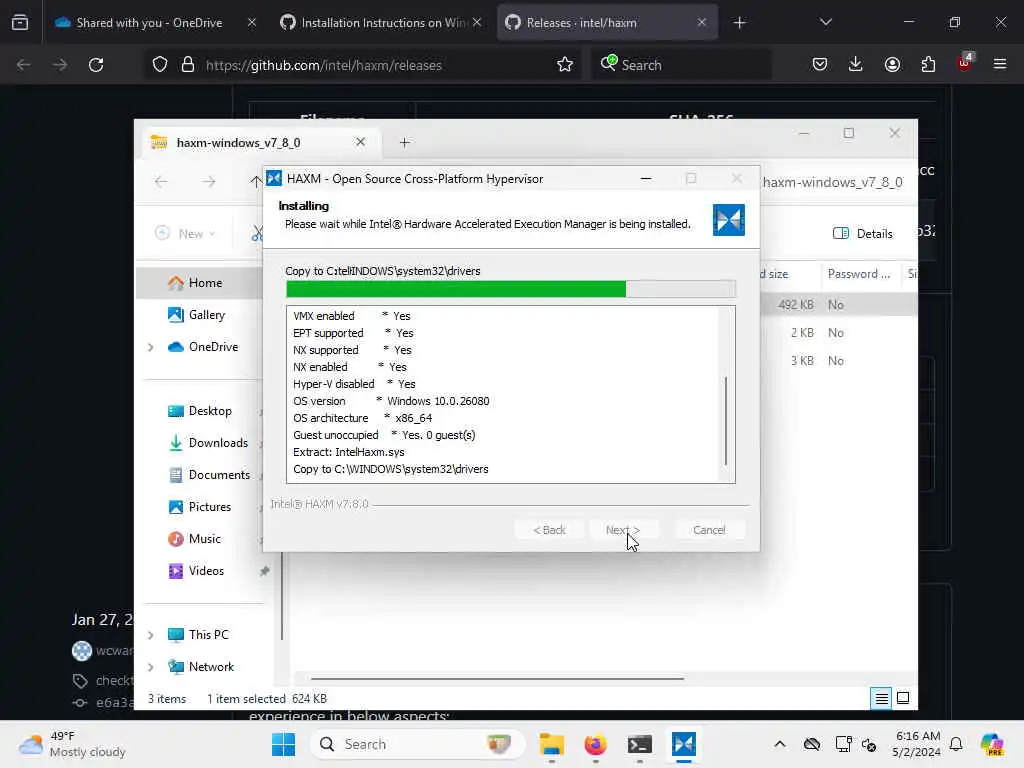The height and width of the screenshot is (768, 1024).
Task: Click the installer log scrollbar
Action: point(726,421)
